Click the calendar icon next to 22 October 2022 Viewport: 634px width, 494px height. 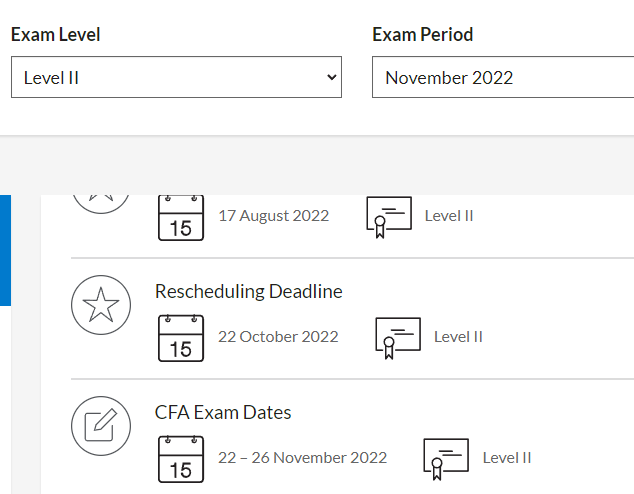click(x=181, y=337)
